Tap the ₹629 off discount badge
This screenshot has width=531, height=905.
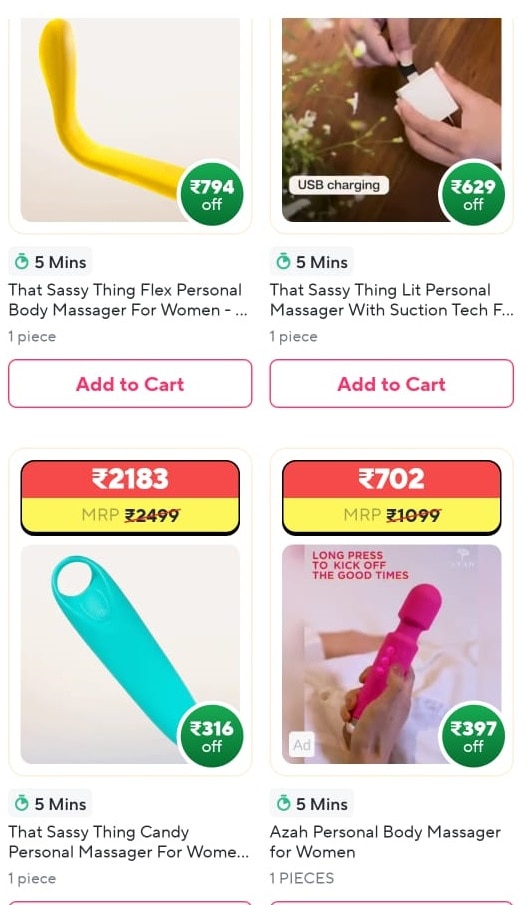(473, 194)
